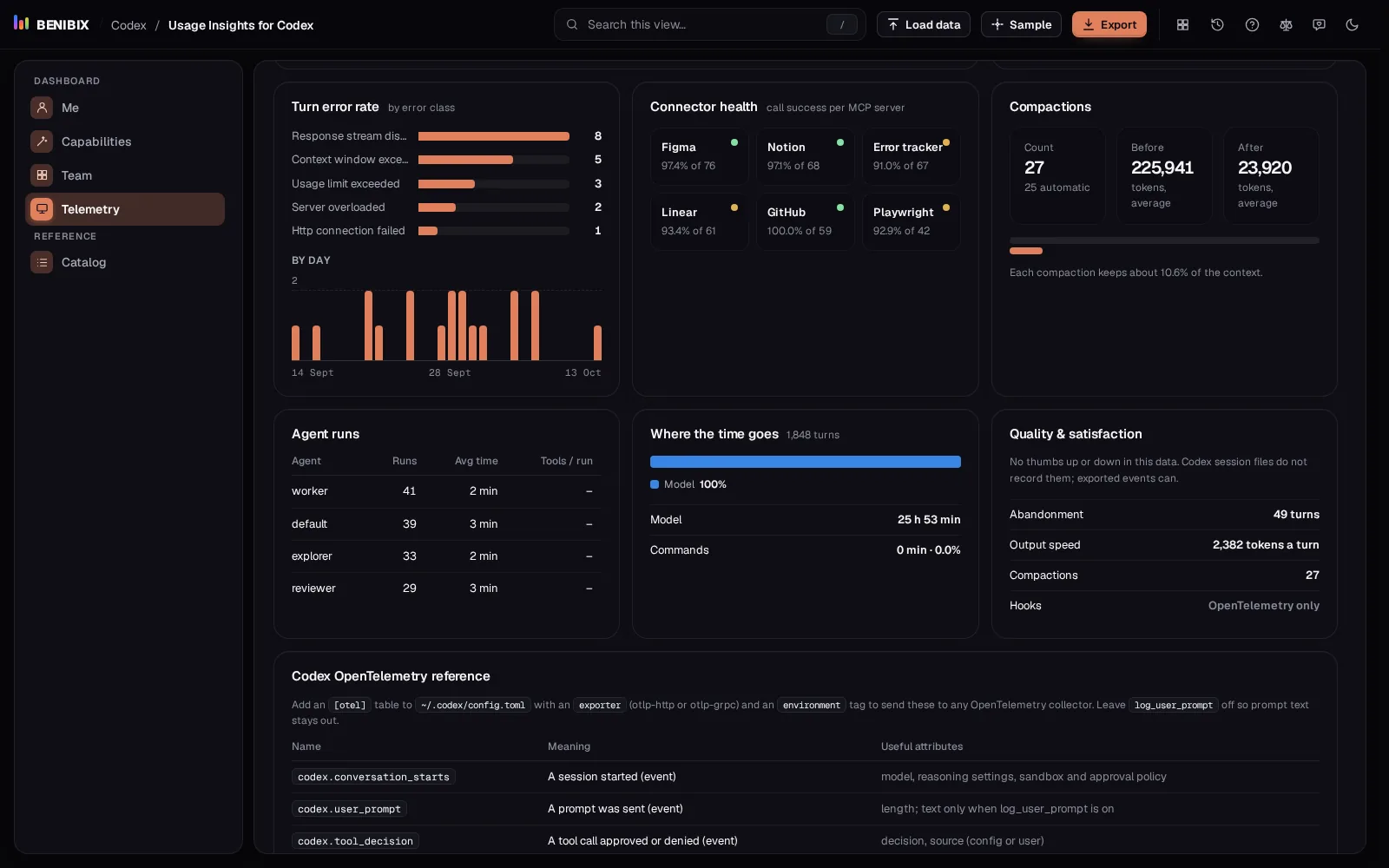Click the reviewer agent row
The image size is (1389, 868).
[x=446, y=589]
